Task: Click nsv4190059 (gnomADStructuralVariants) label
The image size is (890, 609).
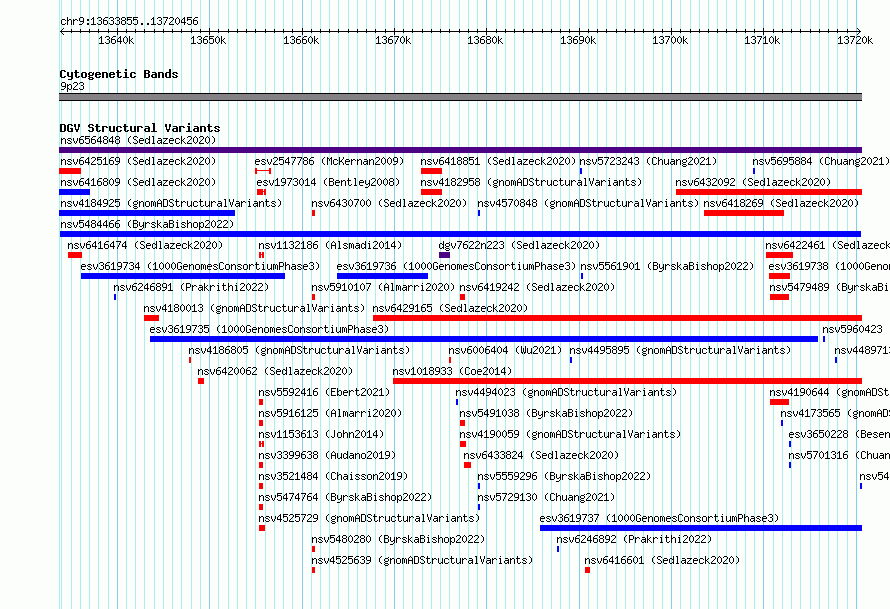Action: (x=570, y=434)
